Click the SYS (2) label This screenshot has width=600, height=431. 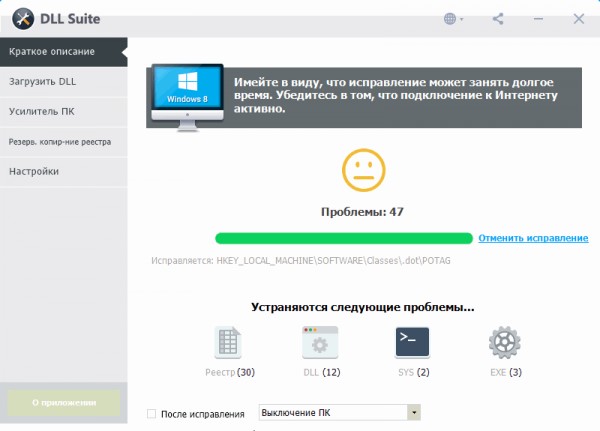coord(414,372)
